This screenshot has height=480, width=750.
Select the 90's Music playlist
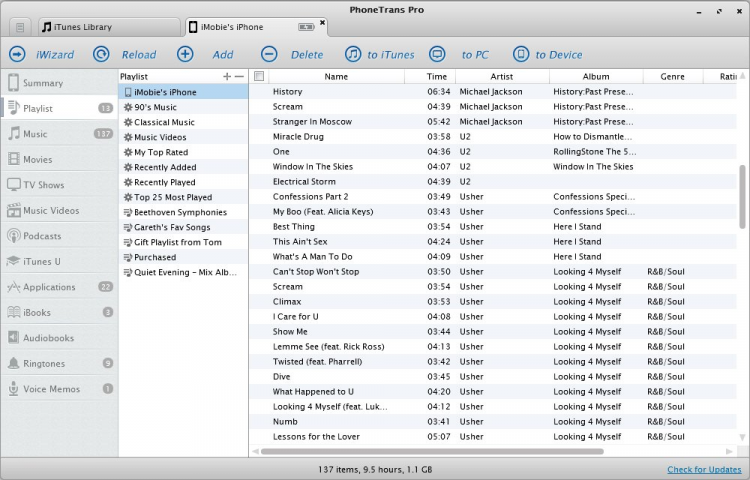pos(155,107)
